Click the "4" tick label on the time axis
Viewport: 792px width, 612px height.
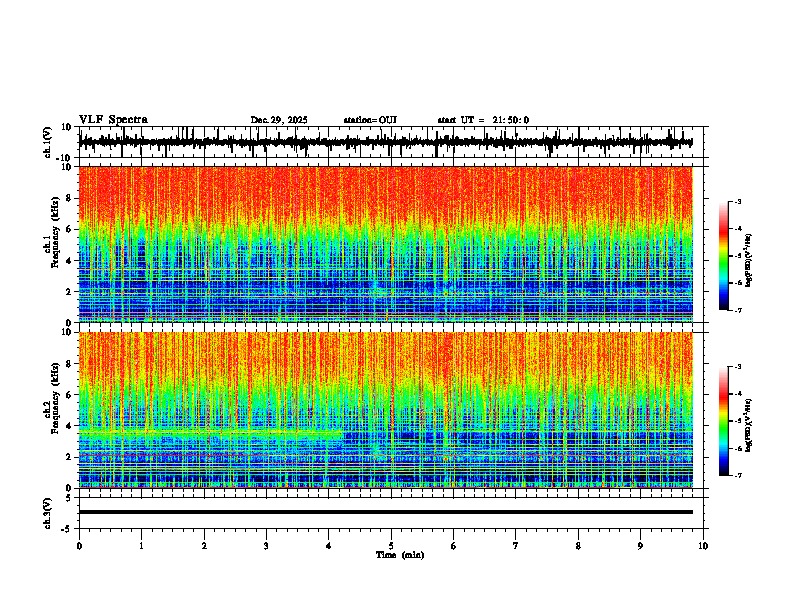click(x=329, y=546)
